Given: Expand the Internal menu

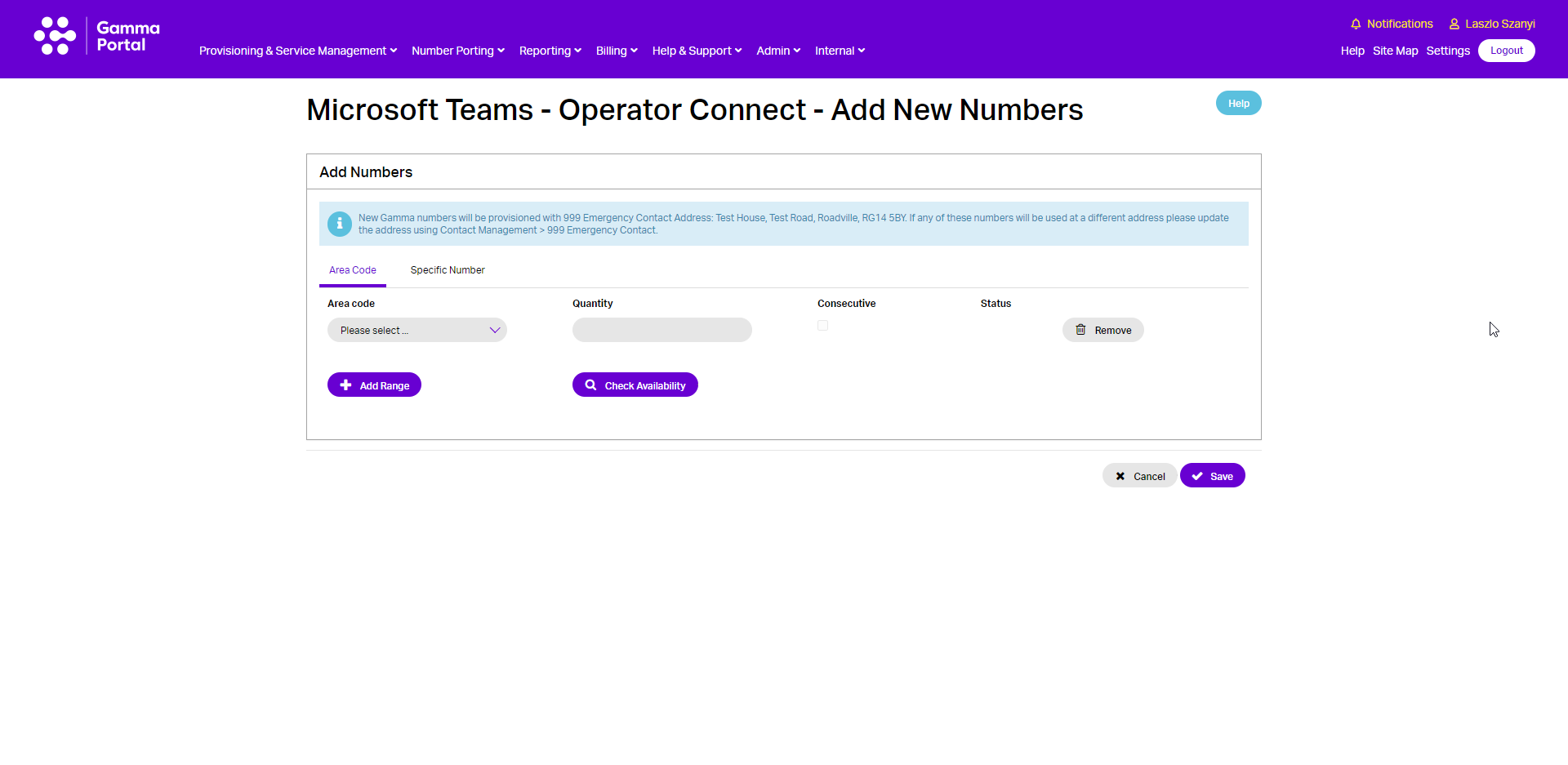Looking at the screenshot, I should point(840,51).
